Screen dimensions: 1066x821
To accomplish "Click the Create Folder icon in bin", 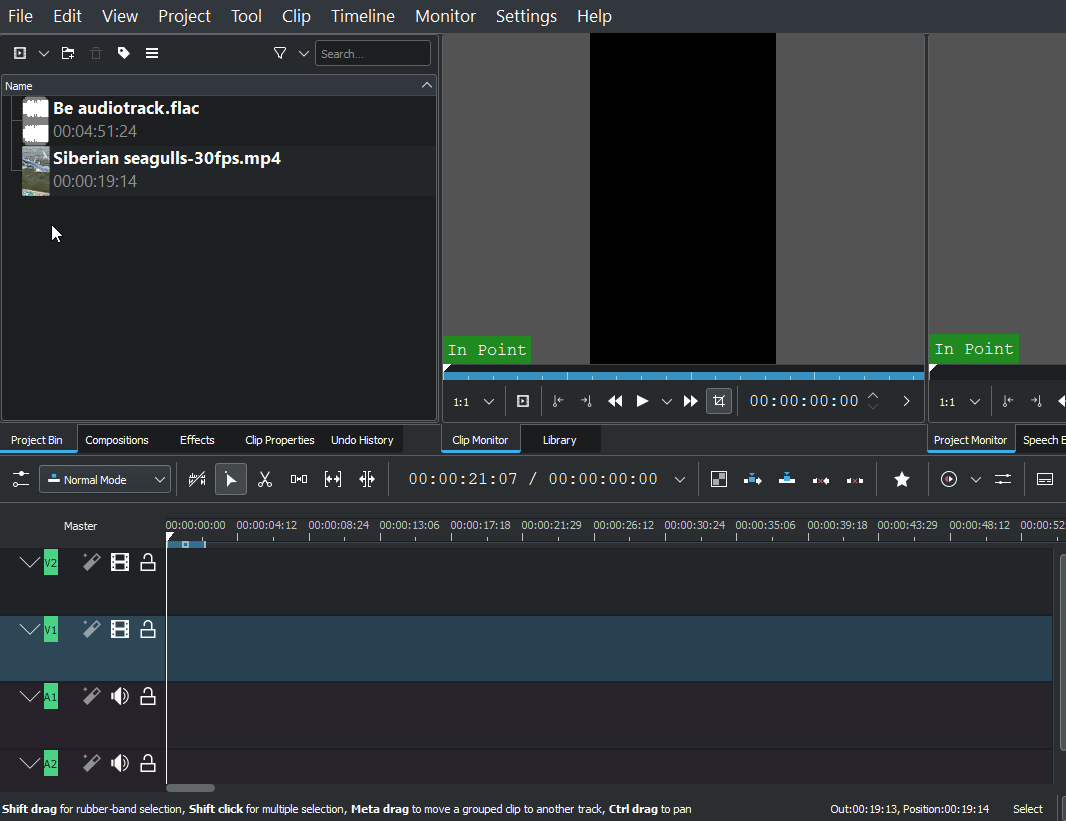I will tap(68, 53).
